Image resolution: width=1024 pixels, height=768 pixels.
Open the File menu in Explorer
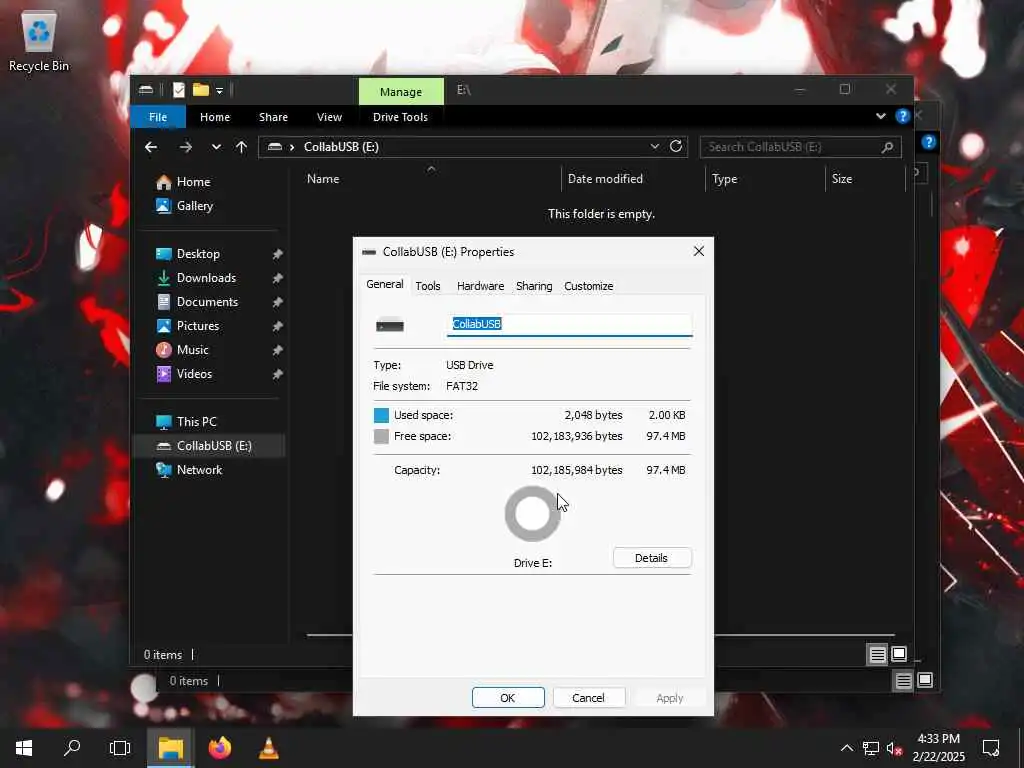pyautogui.click(x=158, y=117)
